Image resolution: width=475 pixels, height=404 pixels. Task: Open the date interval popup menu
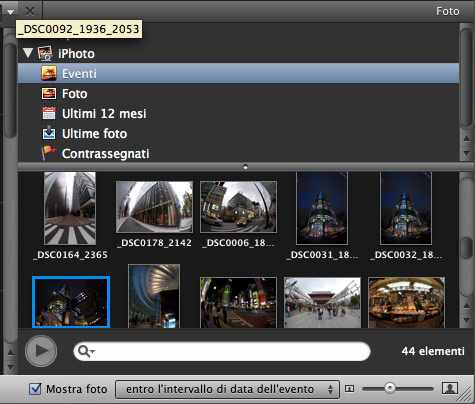point(227,389)
